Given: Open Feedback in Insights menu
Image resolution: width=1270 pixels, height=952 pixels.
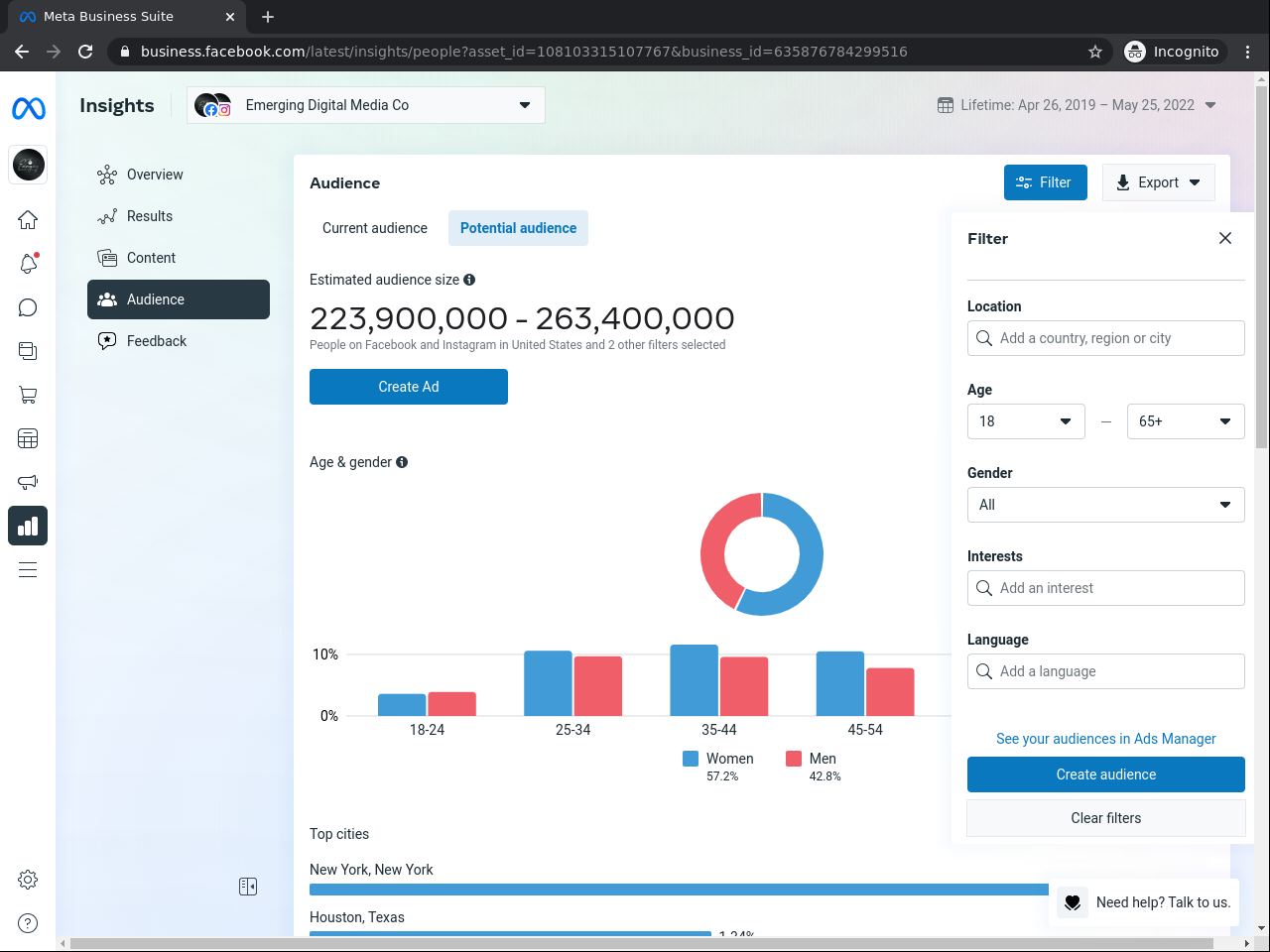Looking at the screenshot, I should click(179, 341).
